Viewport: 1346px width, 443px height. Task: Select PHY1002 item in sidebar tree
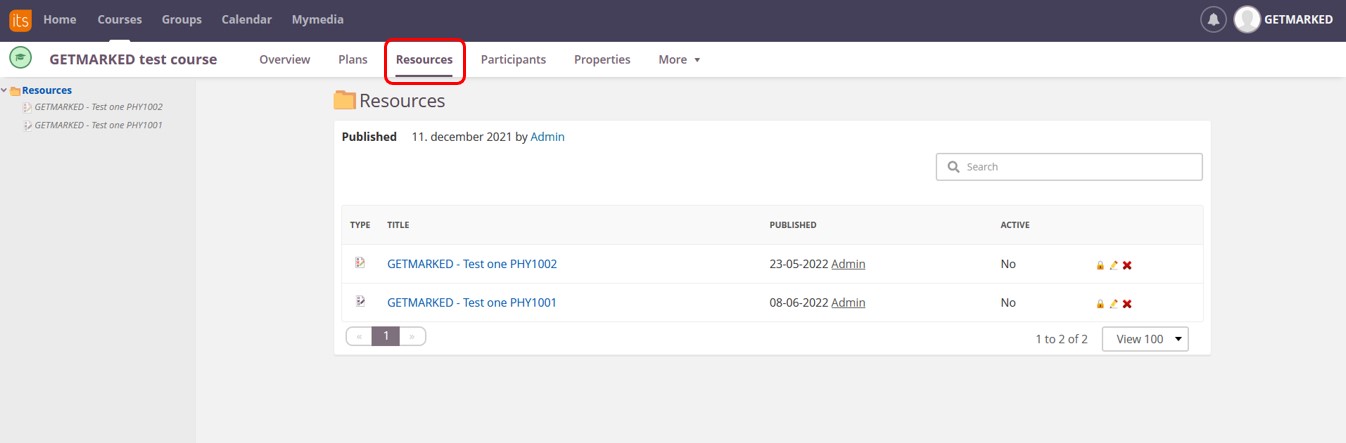pos(98,107)
